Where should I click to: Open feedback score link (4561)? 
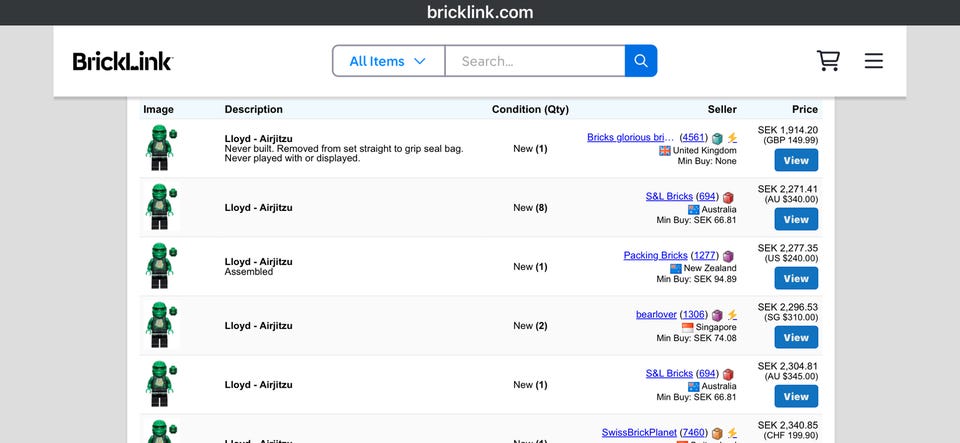pyautogui.click(x=694, y=137)
